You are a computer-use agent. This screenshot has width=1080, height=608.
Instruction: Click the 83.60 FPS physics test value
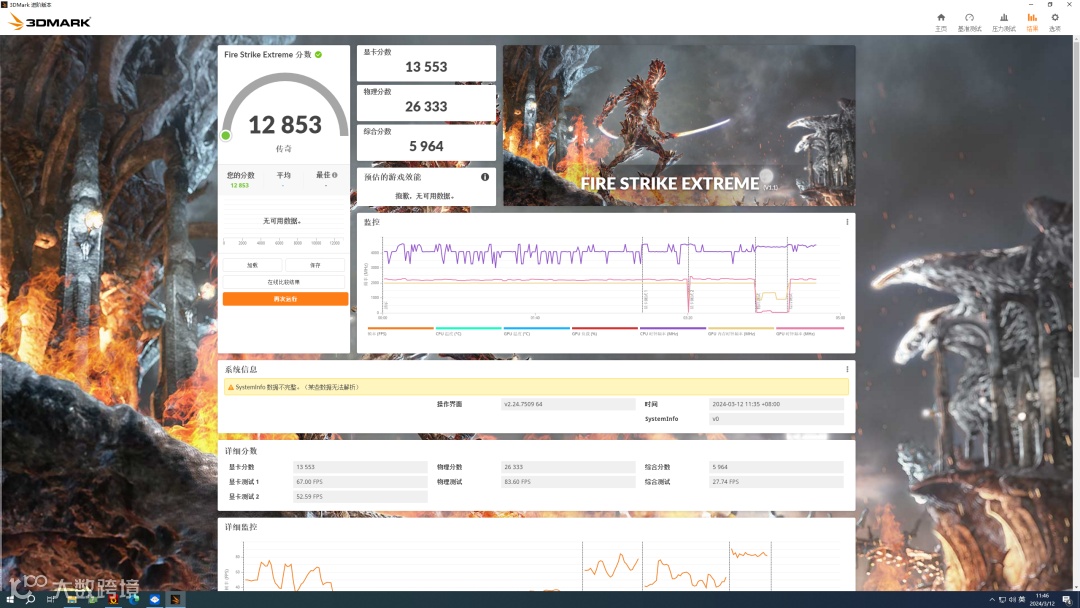pyautogui.click(x=568, y=482)
